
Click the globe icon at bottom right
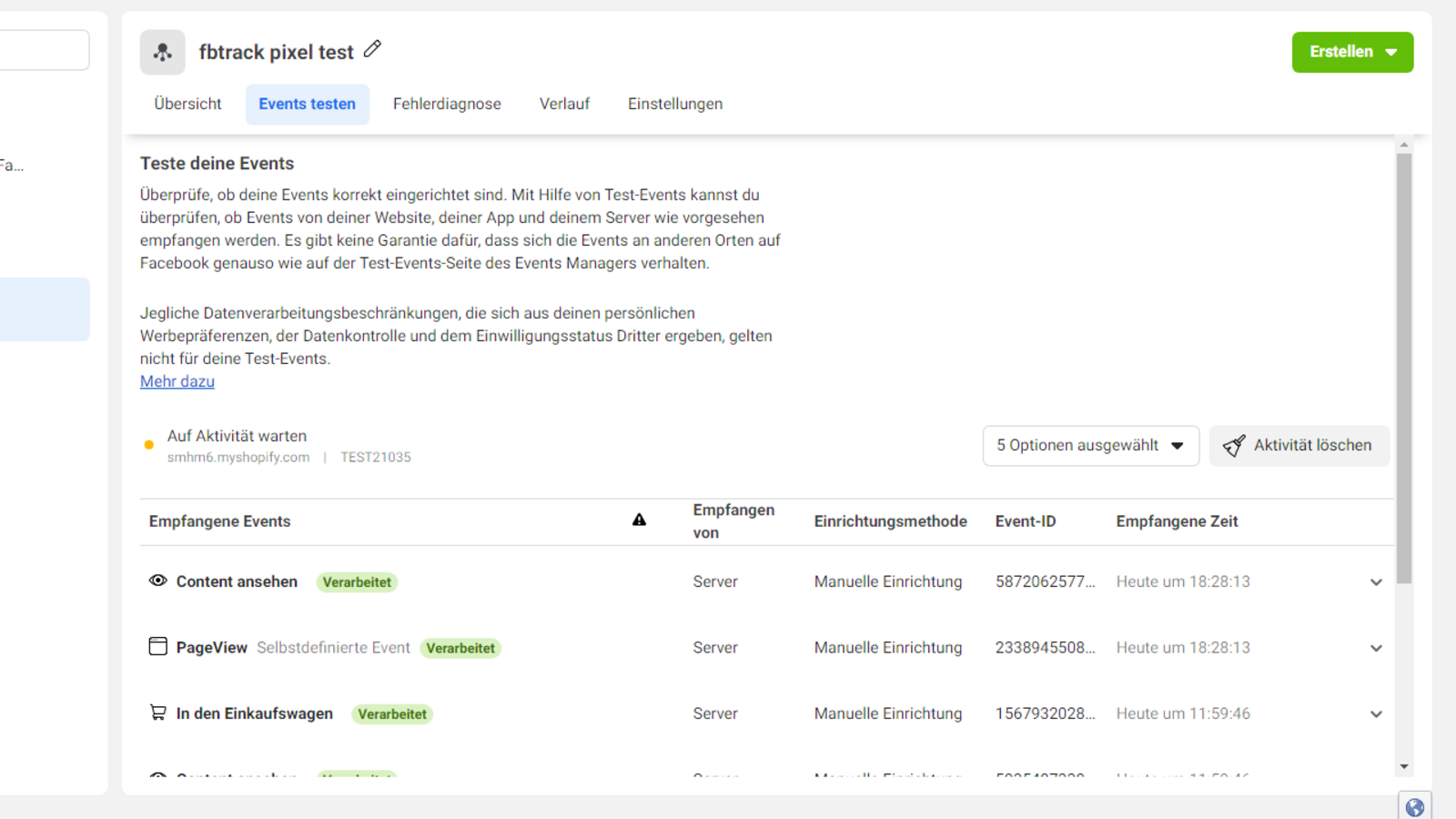1415,807
